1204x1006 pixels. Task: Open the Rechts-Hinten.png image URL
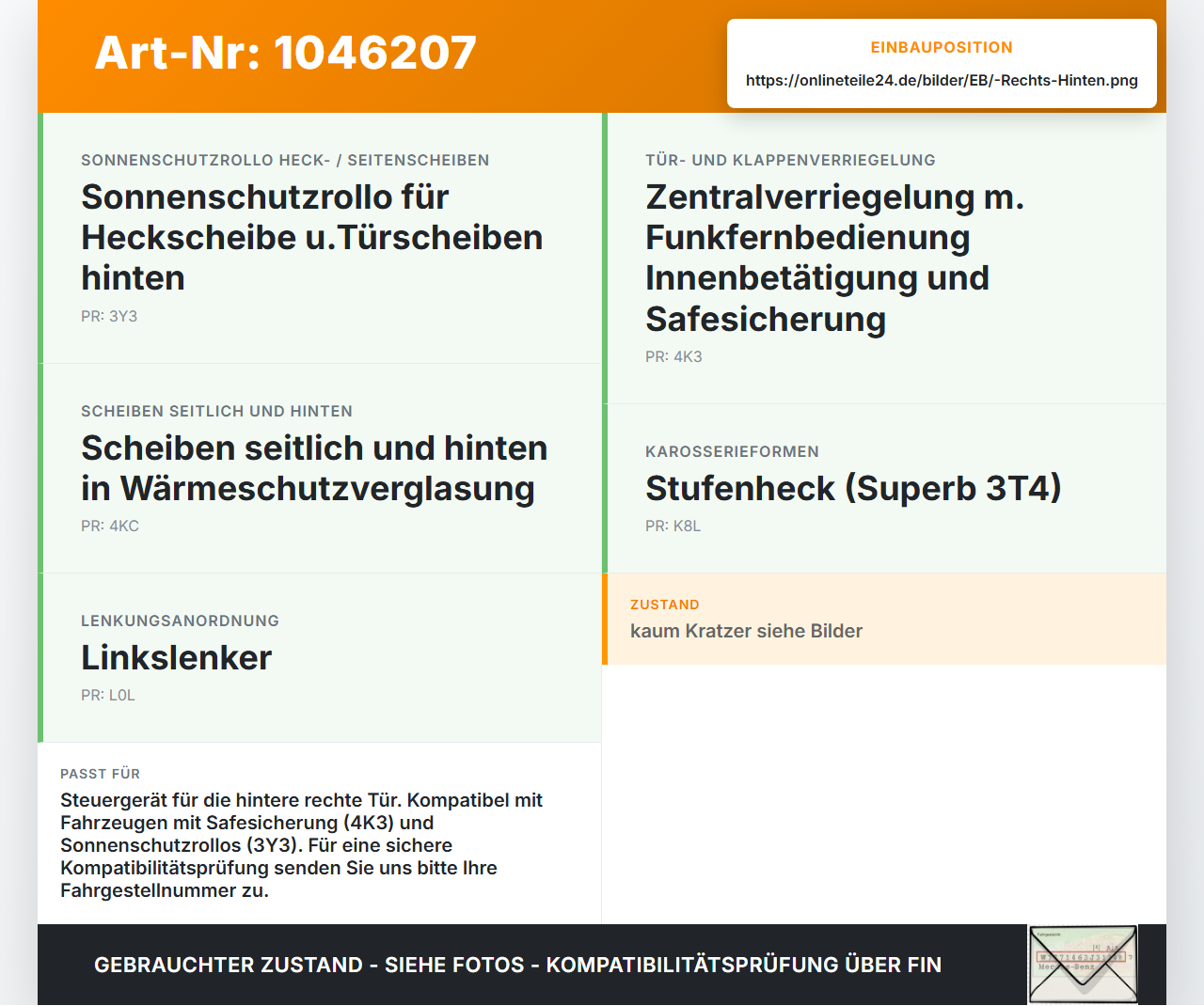click(942, 81)
